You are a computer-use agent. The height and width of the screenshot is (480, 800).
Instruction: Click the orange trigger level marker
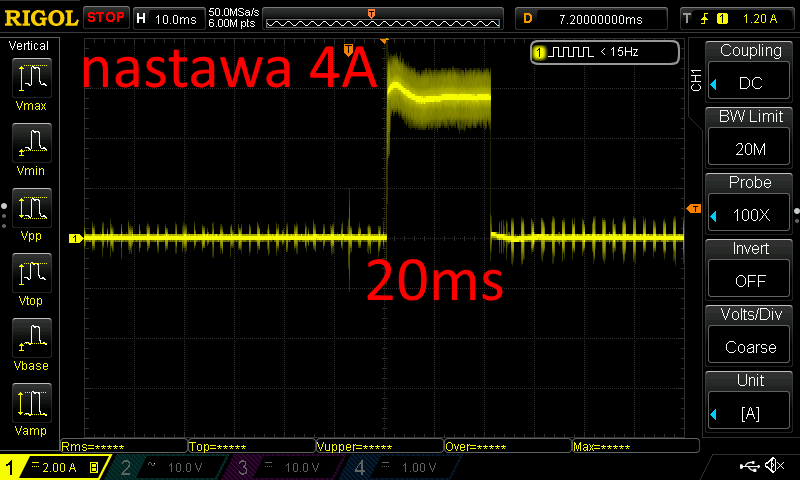coord(694,209)
